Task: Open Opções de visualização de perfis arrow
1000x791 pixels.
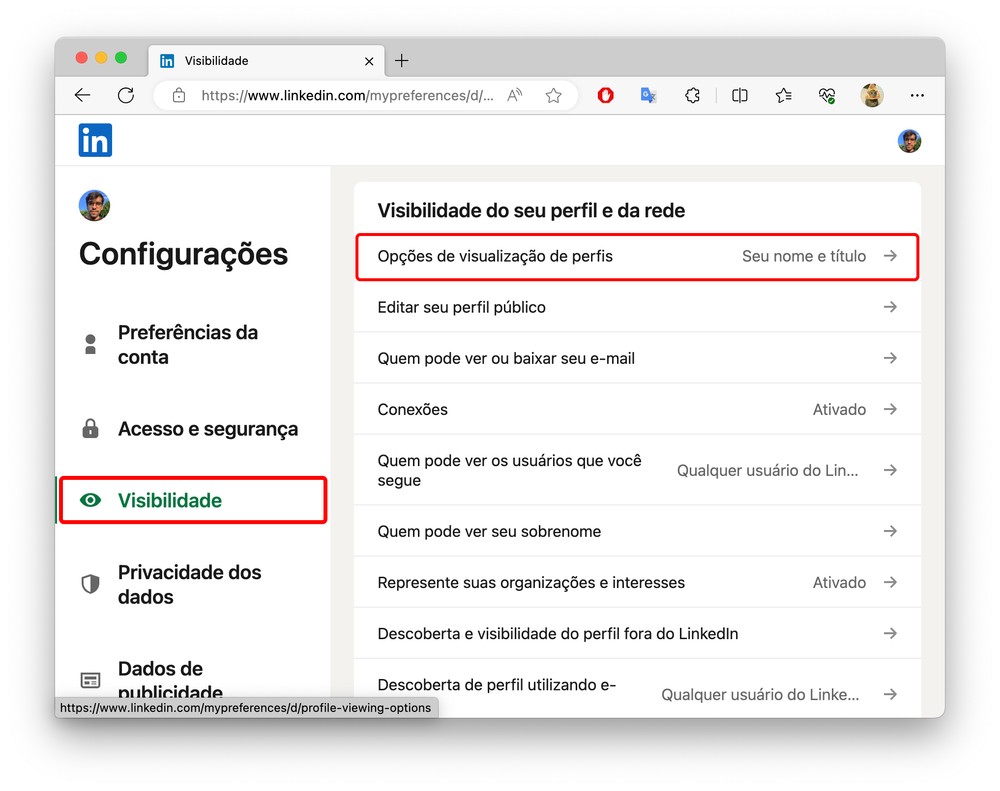Action: tap(890, 256)
